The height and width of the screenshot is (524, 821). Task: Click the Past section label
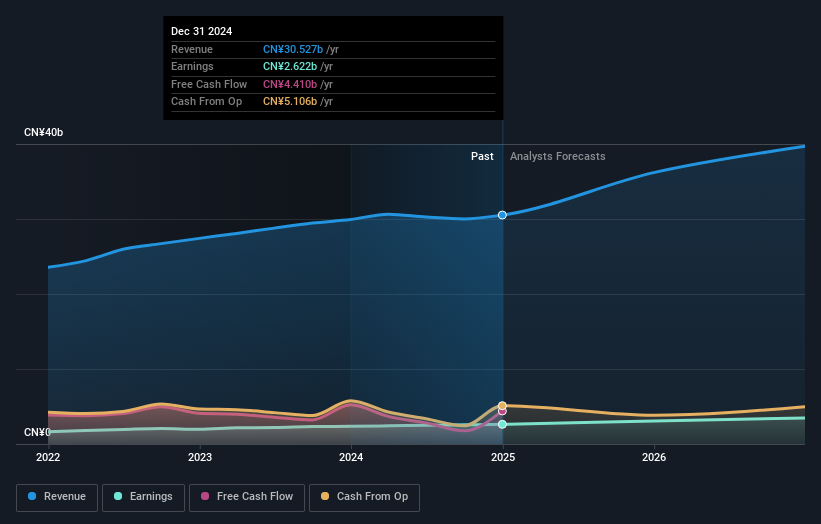coord(482,156)
